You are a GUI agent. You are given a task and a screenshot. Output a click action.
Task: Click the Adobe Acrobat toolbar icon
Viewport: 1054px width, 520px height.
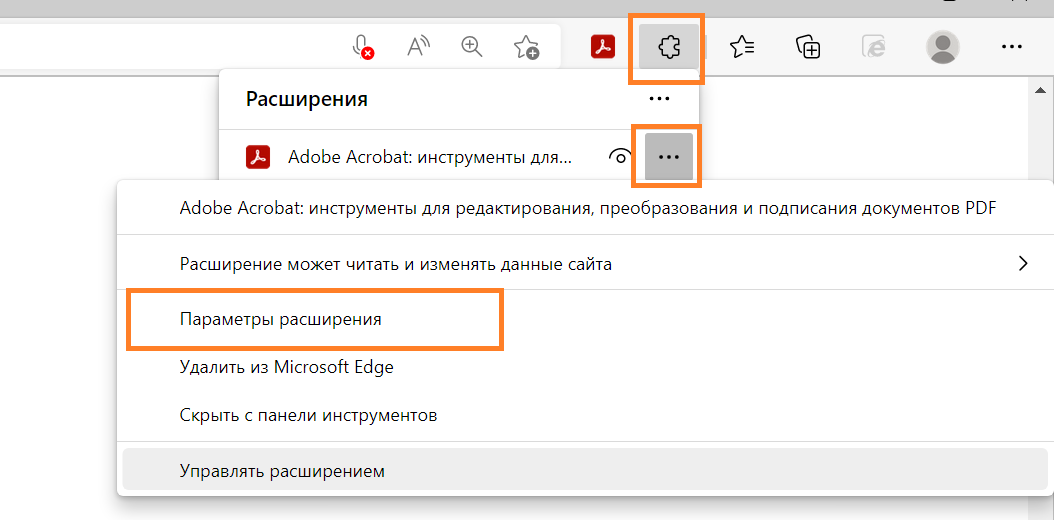click(x=602, y=47)
